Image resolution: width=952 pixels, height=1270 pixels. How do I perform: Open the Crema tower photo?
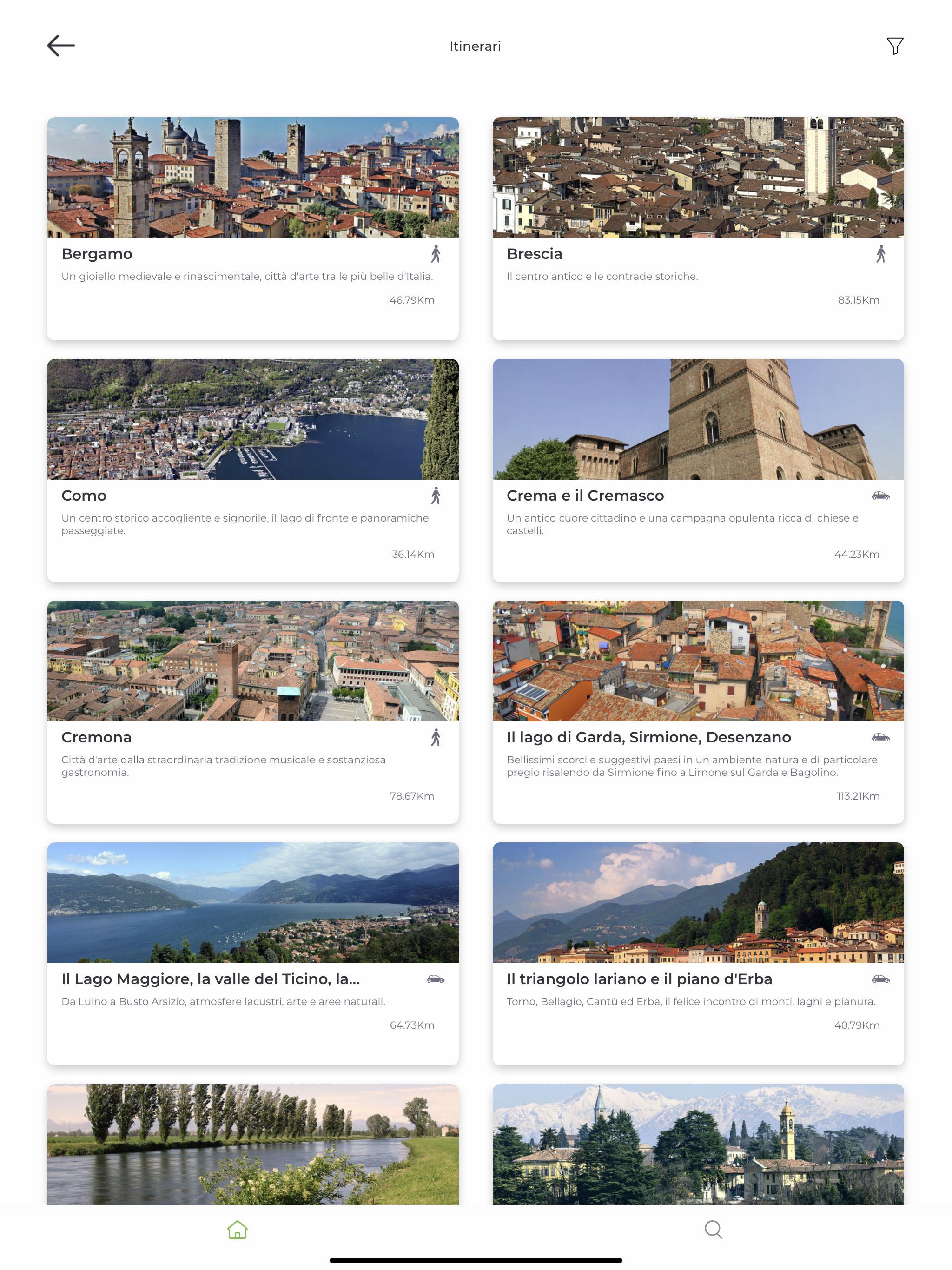pyautogui.click(x=698, y=419)
